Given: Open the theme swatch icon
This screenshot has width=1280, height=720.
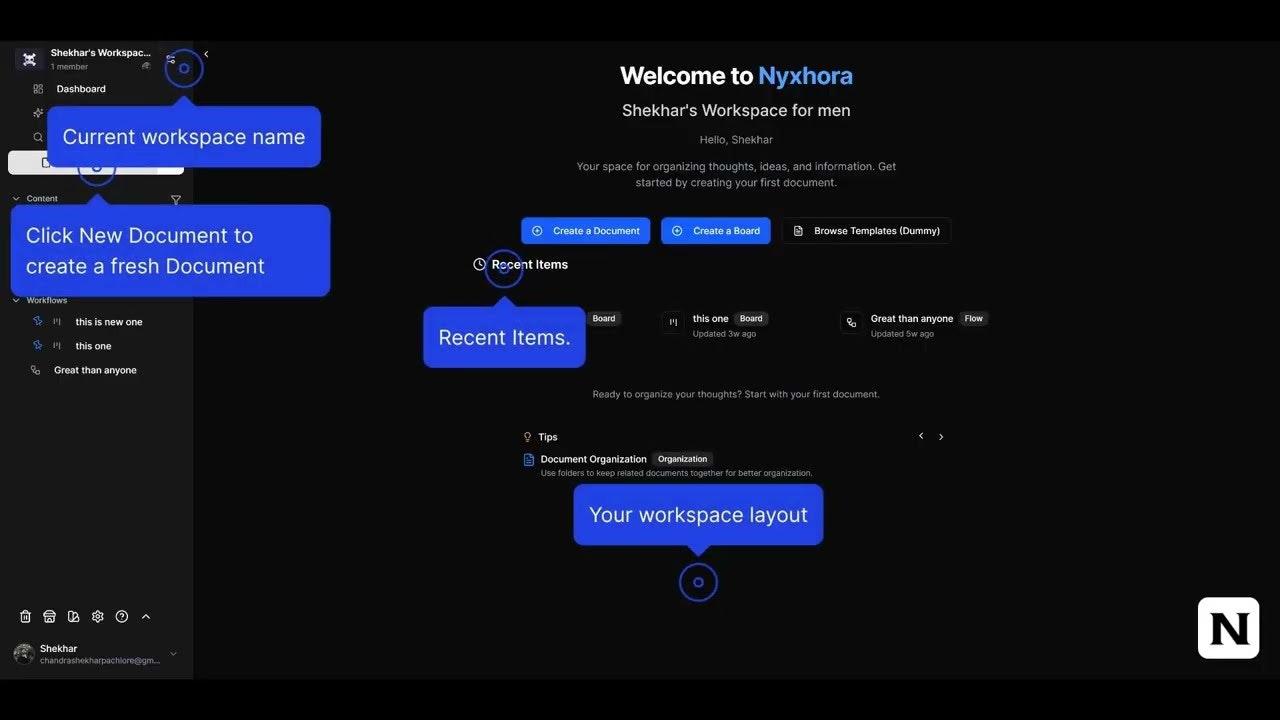Looking at the screenshot, I should pos(73,617).
